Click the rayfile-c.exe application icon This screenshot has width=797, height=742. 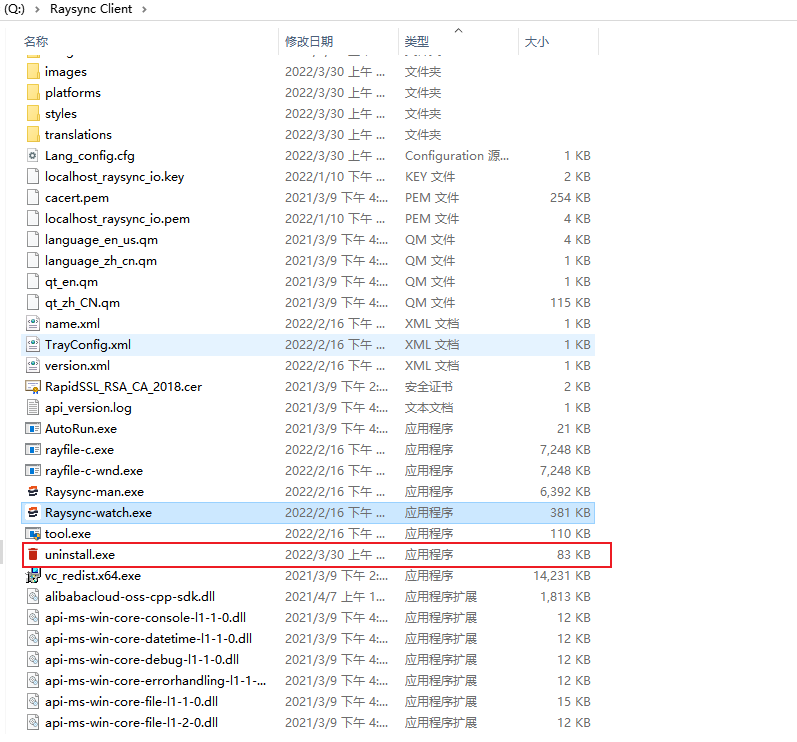[33, 450]
